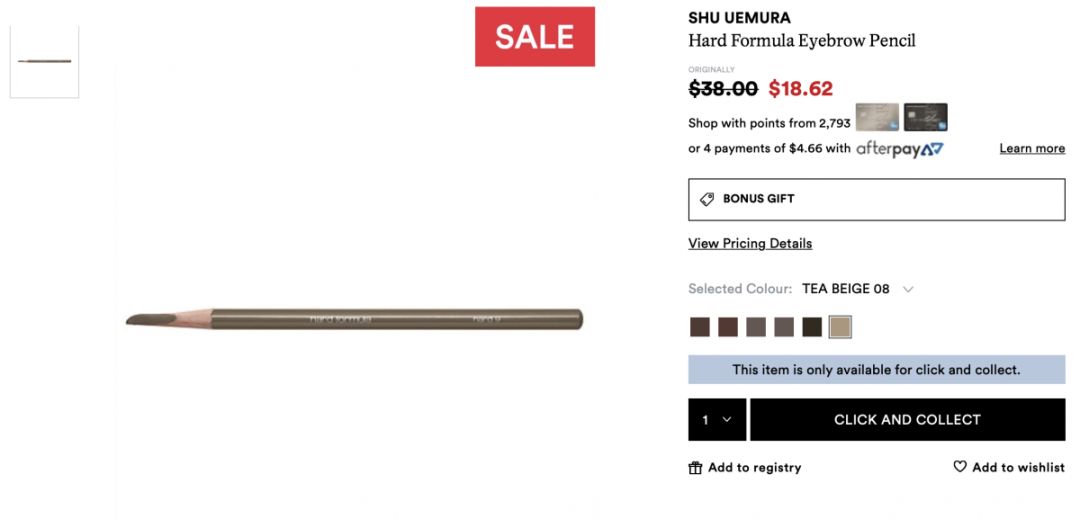Click the red SALE badge

coord(535,37)
